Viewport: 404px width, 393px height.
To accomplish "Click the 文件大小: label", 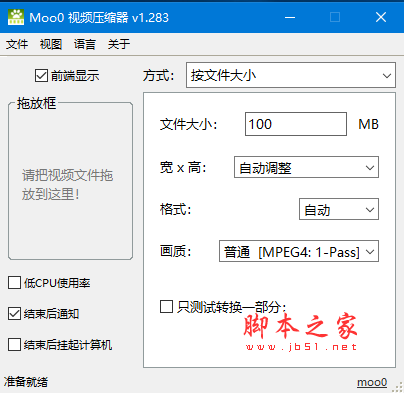I will (x=188, y=124).
